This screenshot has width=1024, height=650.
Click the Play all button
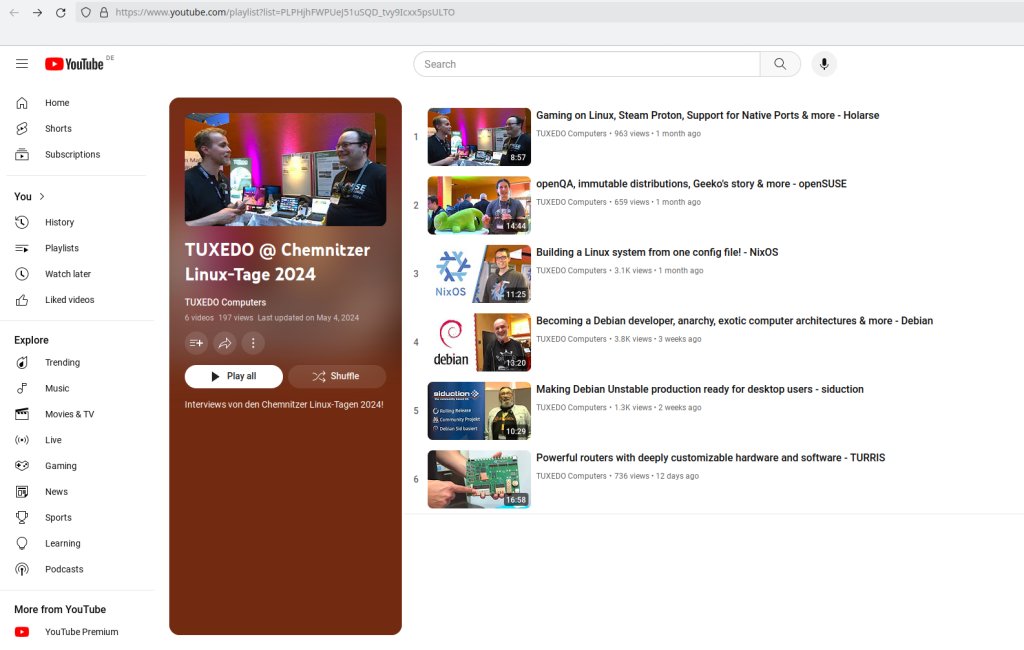click(x=234, y=376)
